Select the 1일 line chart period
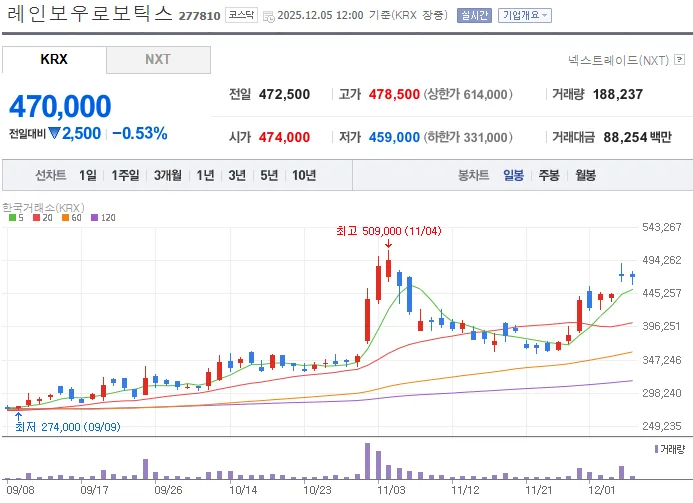 click(88, 175)
